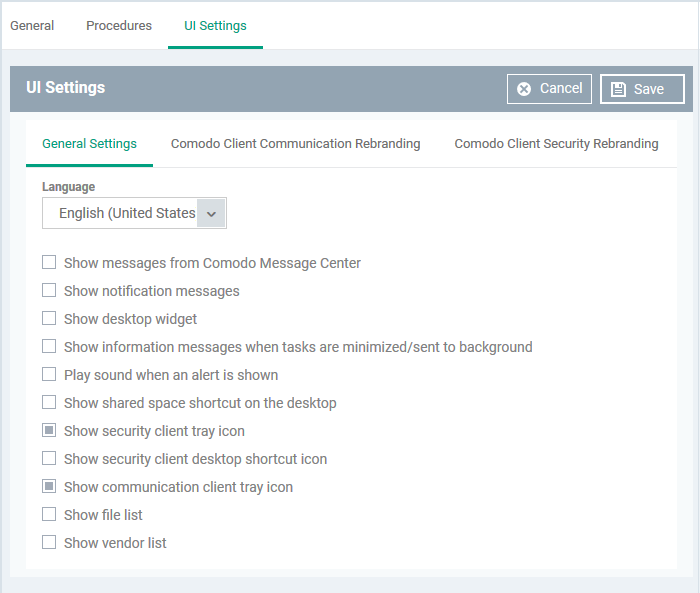The width and height of the screenshot is (700, 593).
Task: Enable Show desktop widget
Action: 49,318
